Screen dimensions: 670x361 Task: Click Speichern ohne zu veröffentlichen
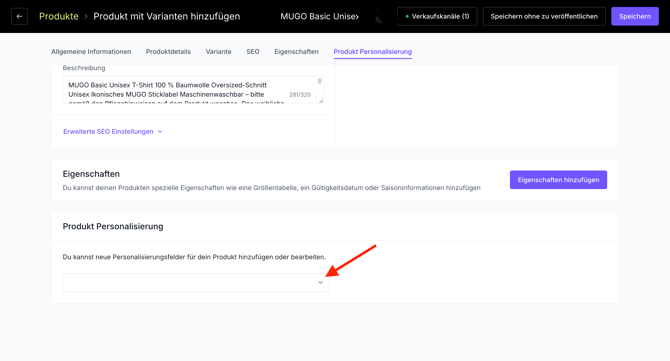click(544, 16)
